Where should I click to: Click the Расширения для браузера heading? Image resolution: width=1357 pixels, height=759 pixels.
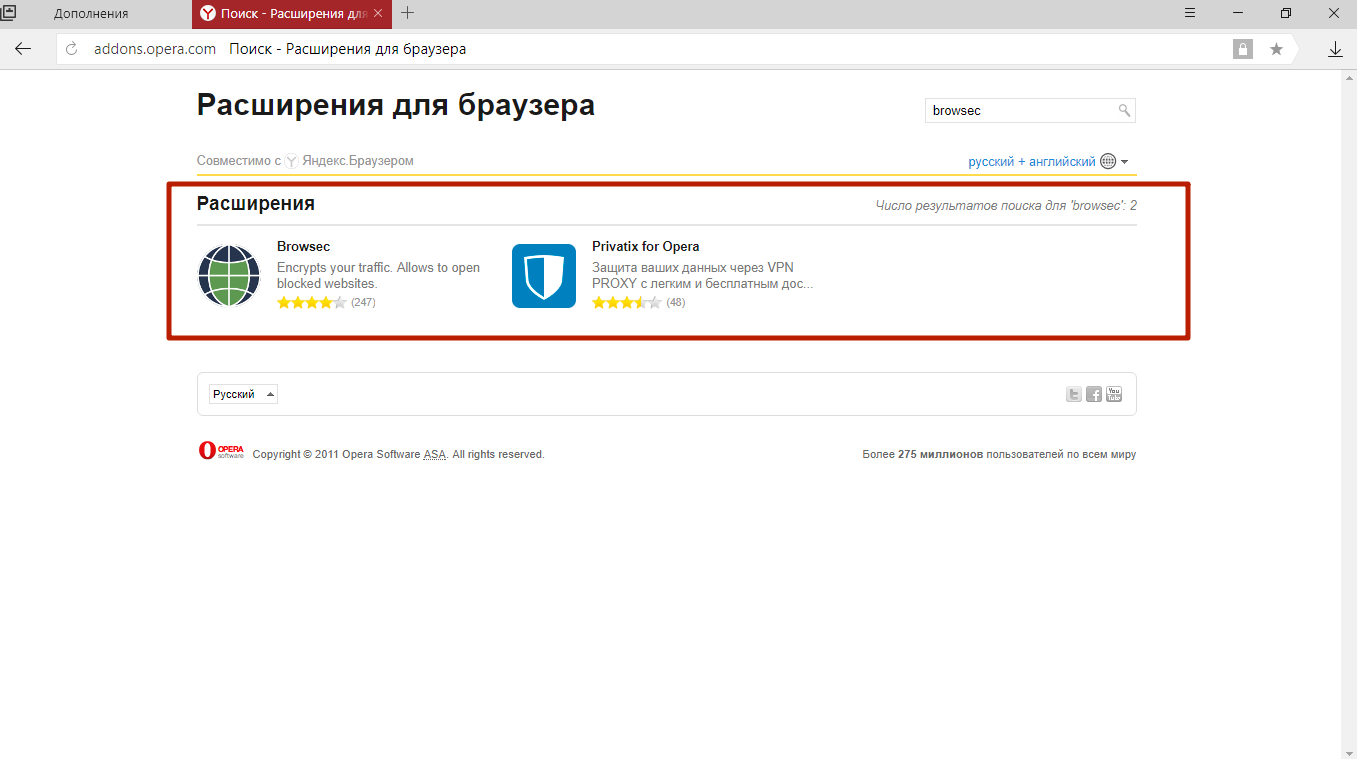pyautogui.click(x=396, y=105)
